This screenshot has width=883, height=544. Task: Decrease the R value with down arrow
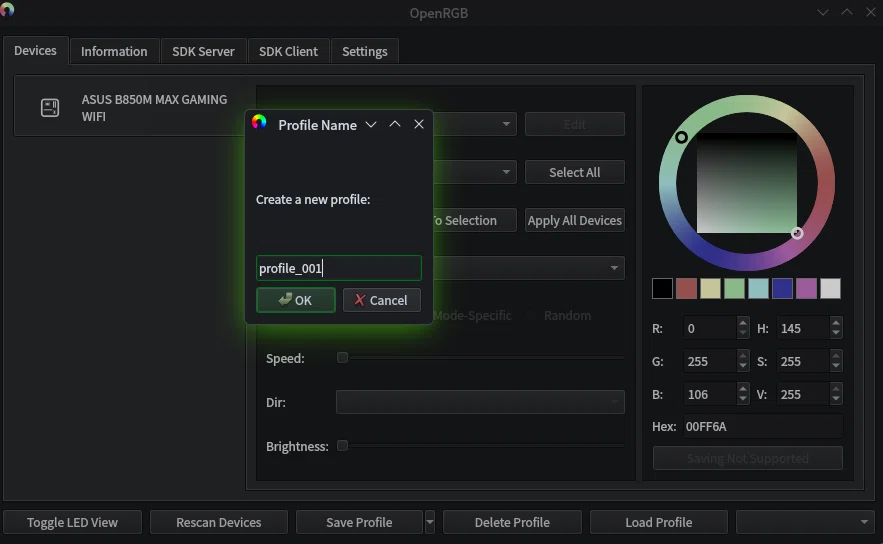743,333
